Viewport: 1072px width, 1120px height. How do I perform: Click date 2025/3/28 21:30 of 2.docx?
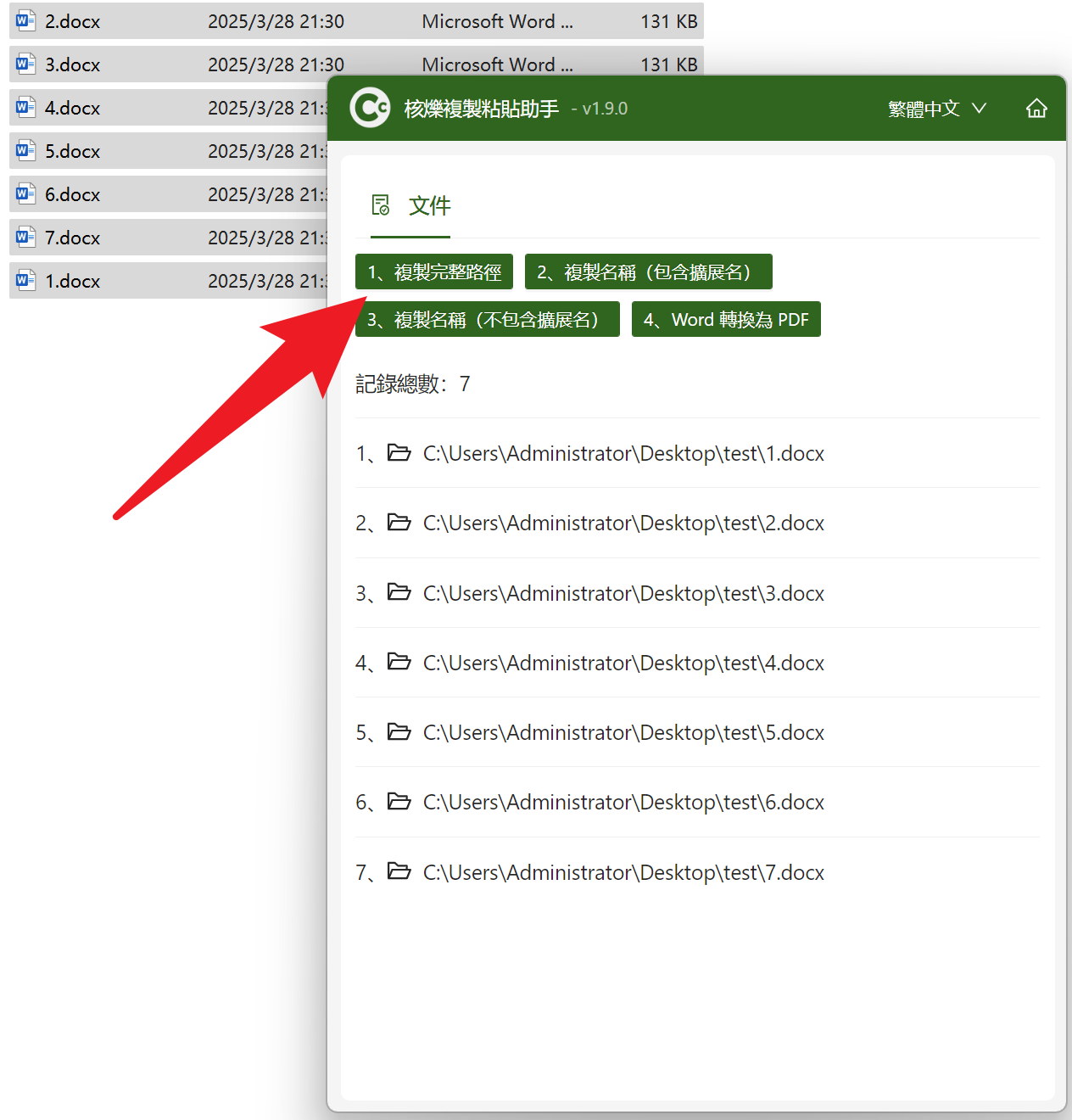pyautogui.click(x=276, y=22)
